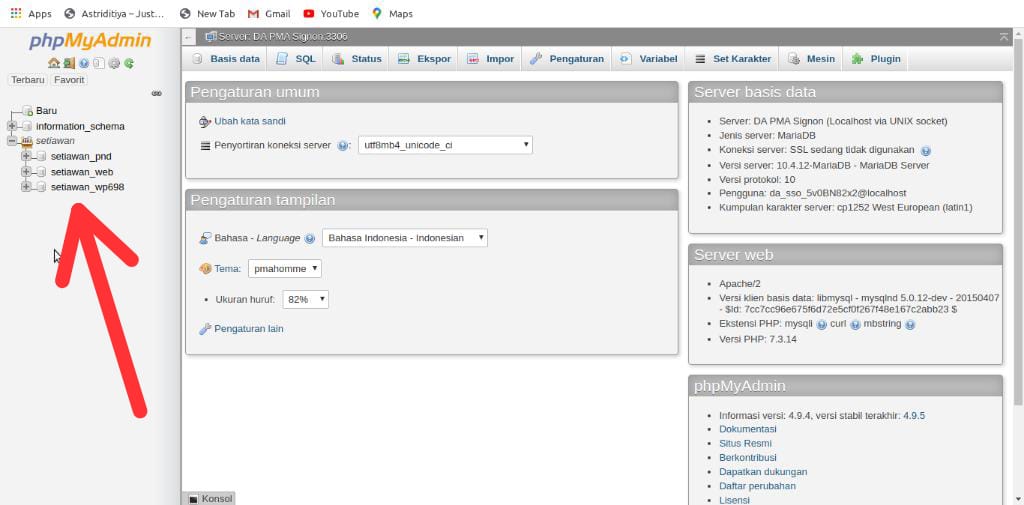Expand the setiawan_wp698 database node
Image resolution: width=1024 pixels, height=505 pixels.
pos(26,187)
